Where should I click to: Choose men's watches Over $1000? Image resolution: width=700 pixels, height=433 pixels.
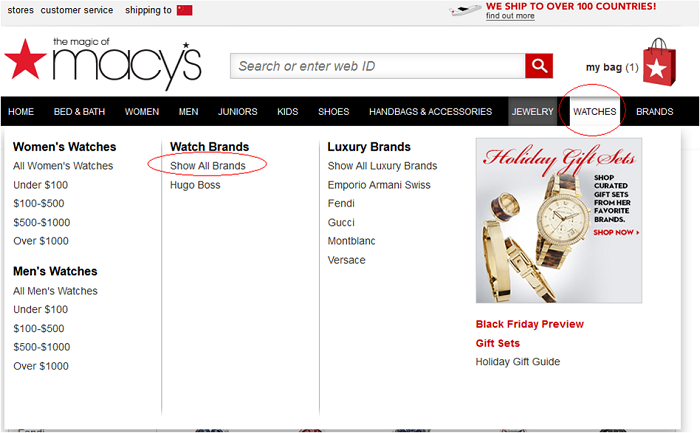41,366
